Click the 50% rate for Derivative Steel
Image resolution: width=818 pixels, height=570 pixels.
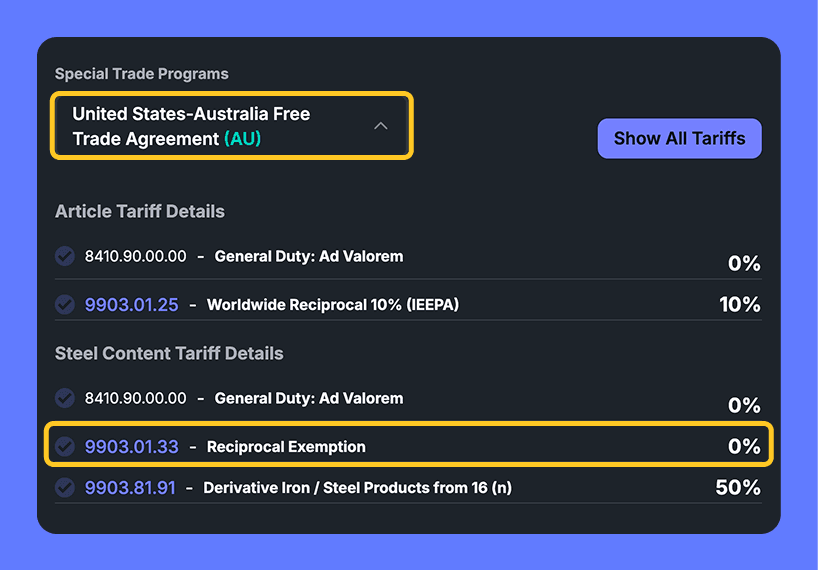pyautogui.click(x=738, y=488)
